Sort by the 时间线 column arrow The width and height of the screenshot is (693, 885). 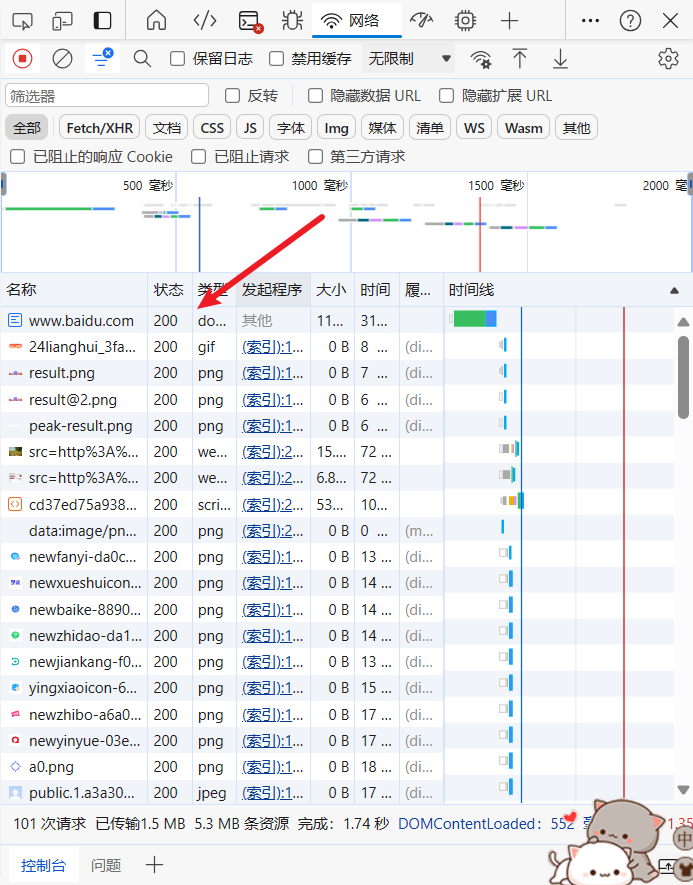[x=674, y=291]
